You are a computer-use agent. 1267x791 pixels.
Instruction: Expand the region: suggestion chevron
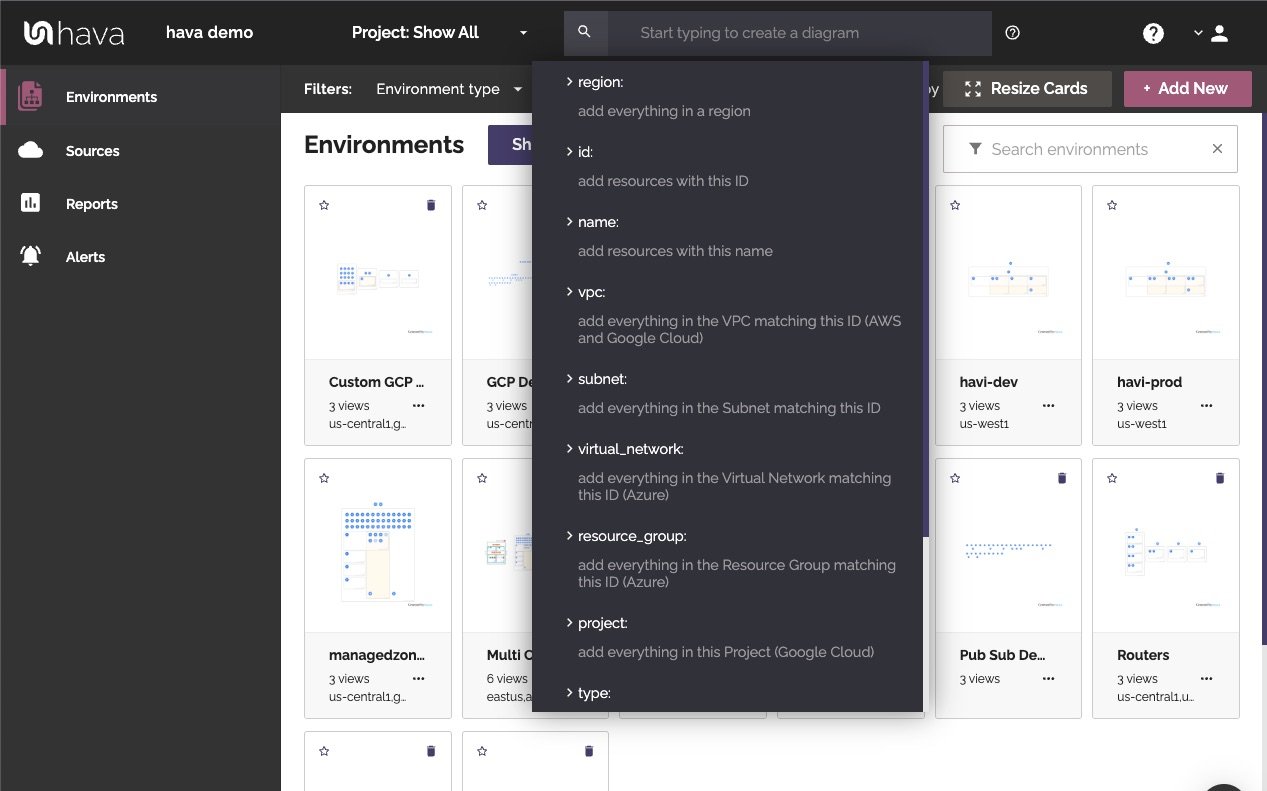pyautogui.click(x=568, y=82)
